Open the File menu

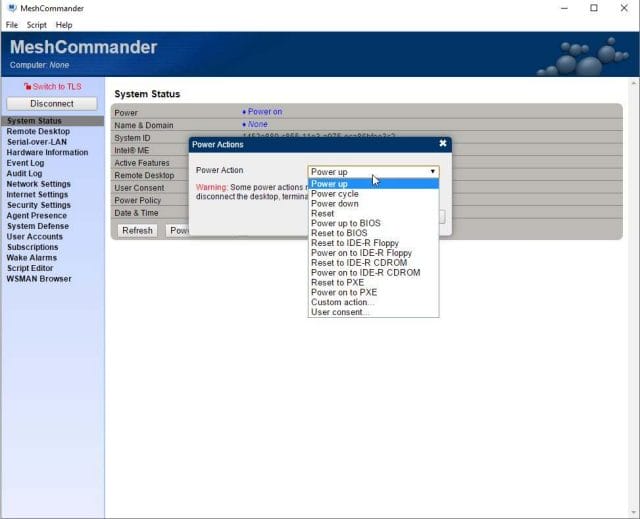coord(12,25)
